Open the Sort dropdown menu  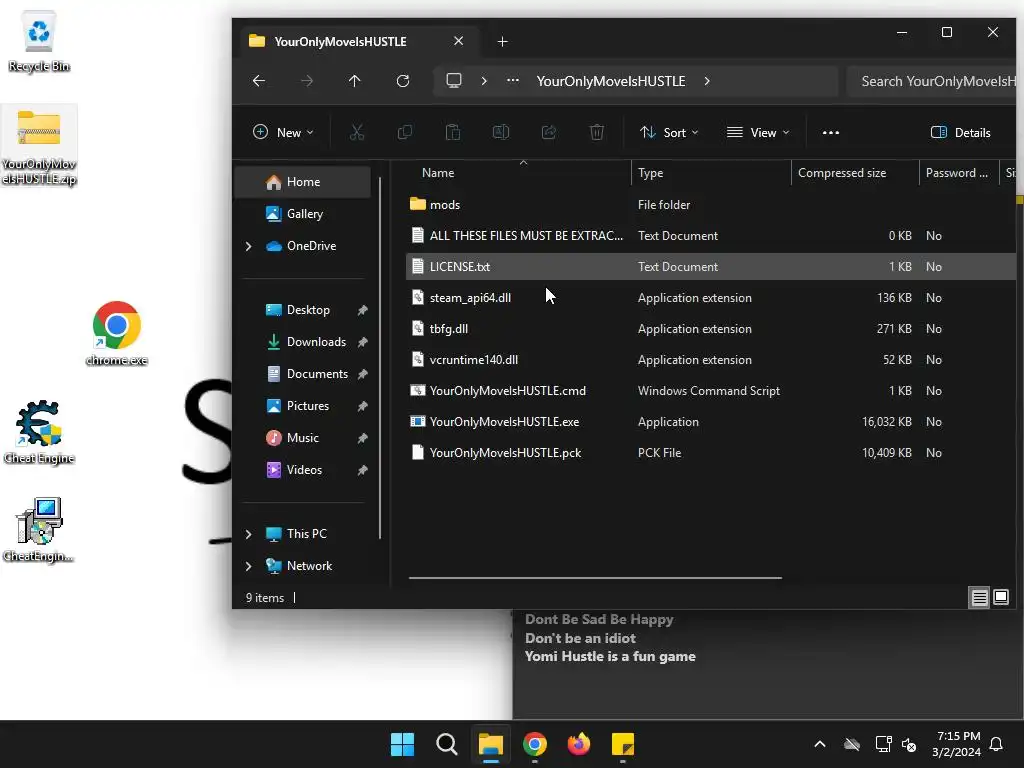(x=669, y=133)
